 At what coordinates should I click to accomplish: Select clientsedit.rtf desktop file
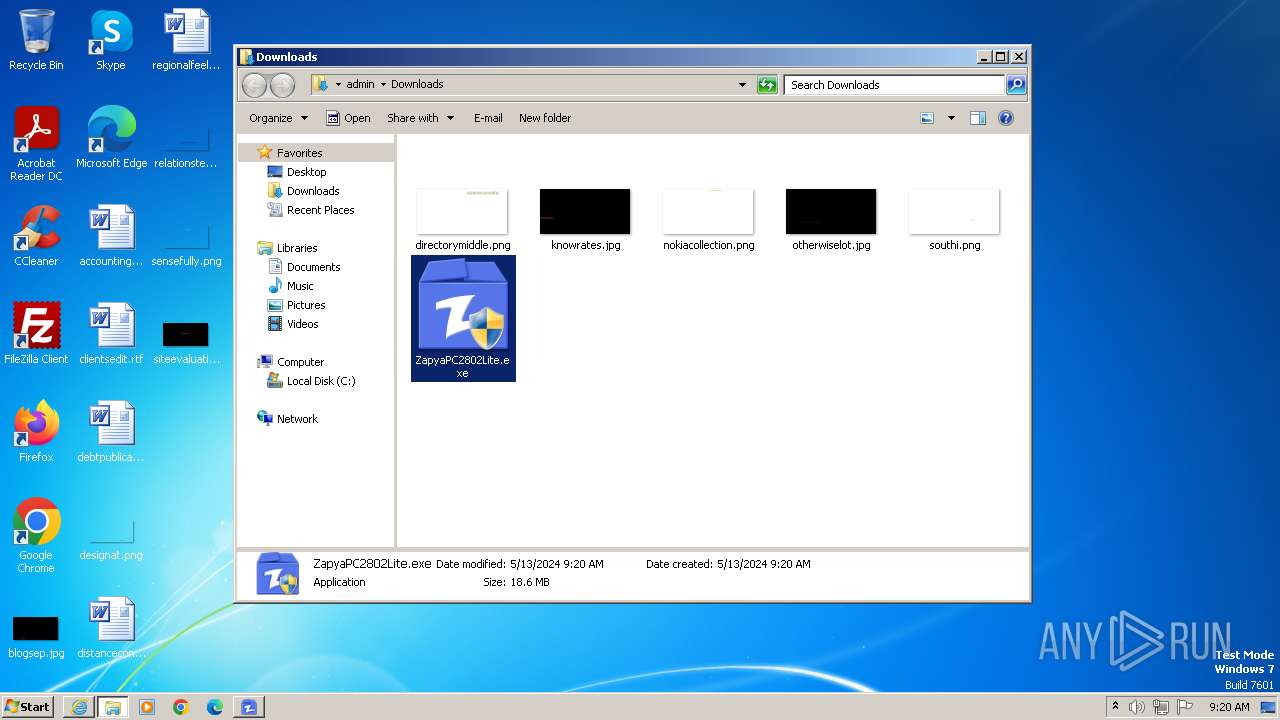click(x=111, y=334)
